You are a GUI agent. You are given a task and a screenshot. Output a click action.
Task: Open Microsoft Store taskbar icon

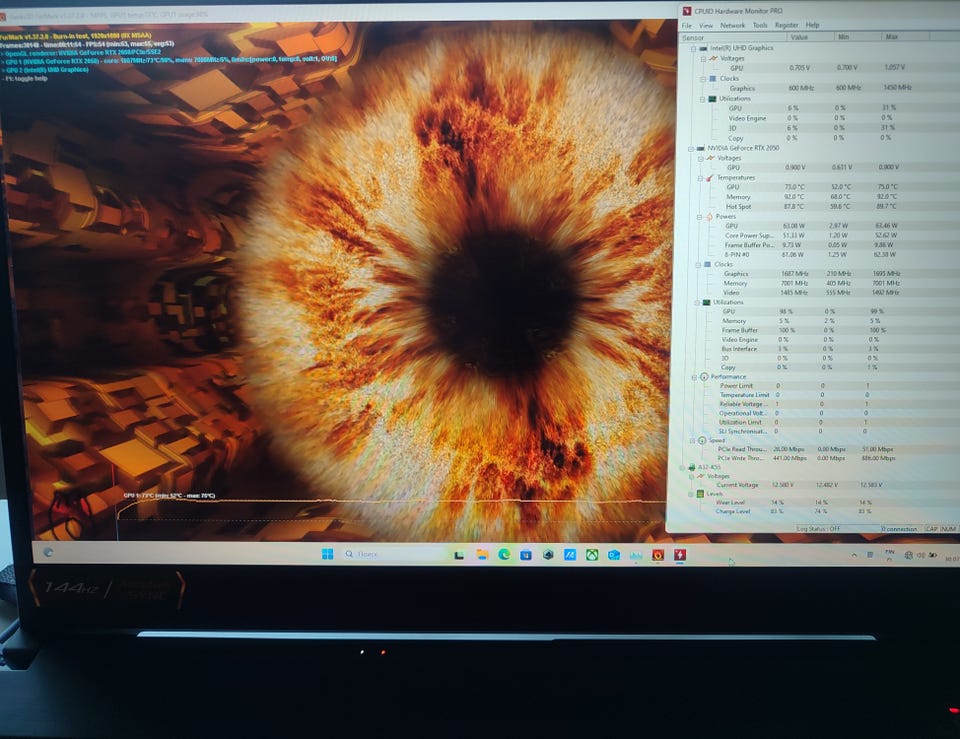tap(526, 555)
